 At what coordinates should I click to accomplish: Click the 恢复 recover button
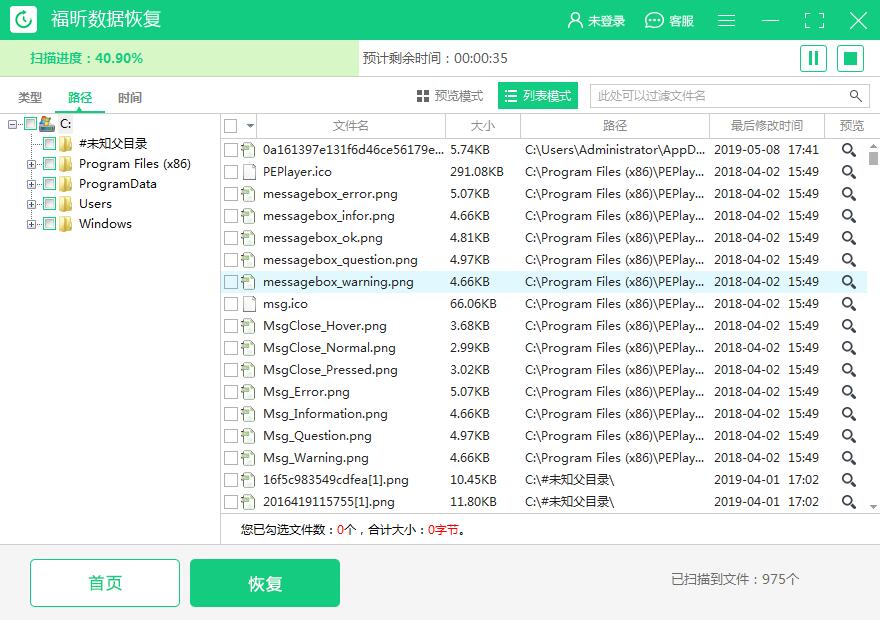tap(264, 583)
